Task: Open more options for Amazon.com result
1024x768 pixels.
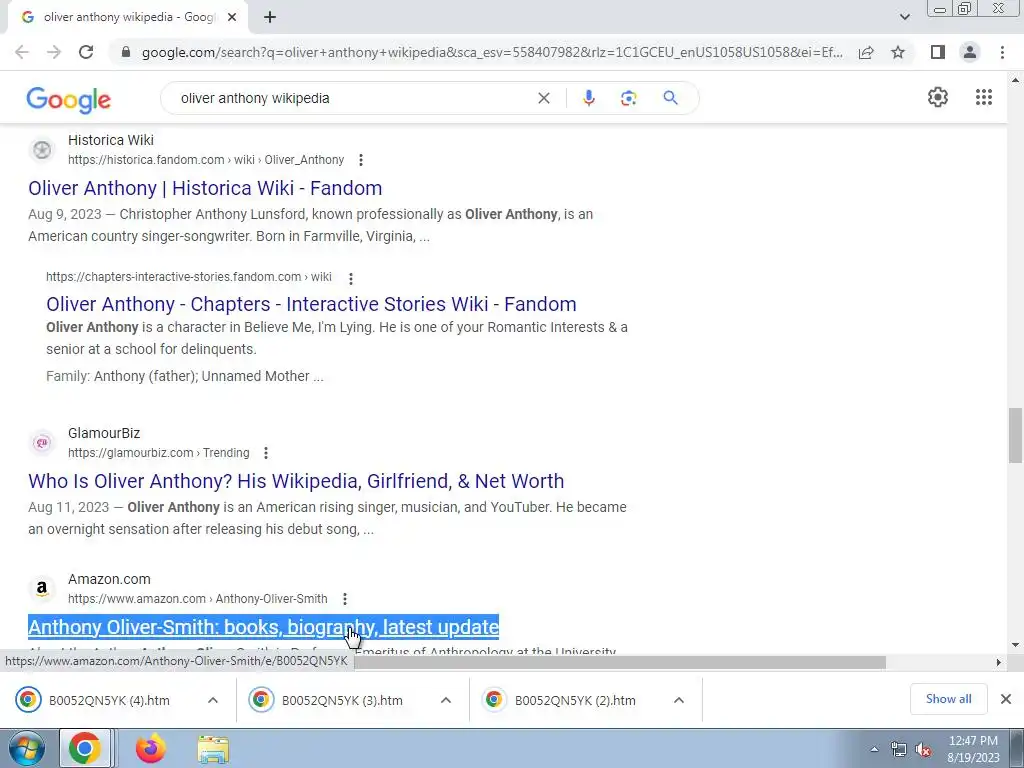Action: (345, 599)
